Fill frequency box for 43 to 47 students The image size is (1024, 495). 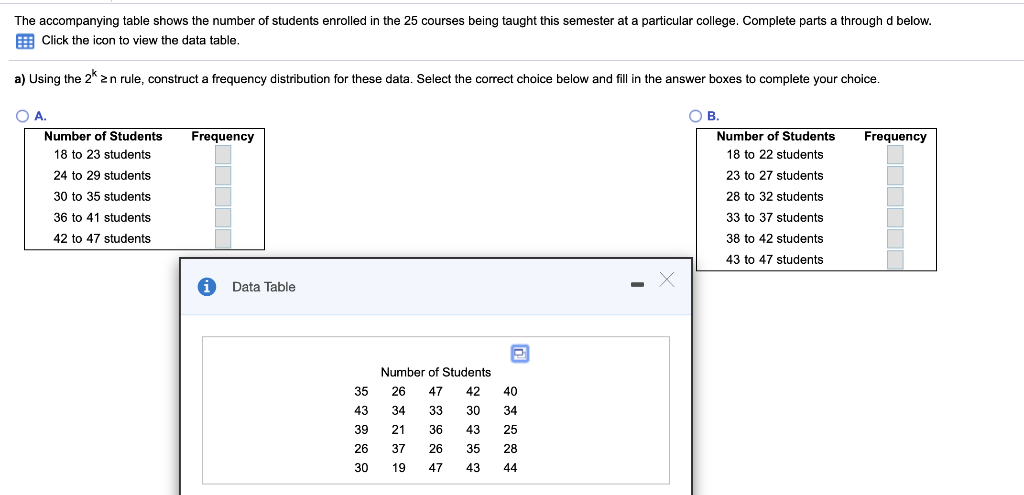(895, 259)
